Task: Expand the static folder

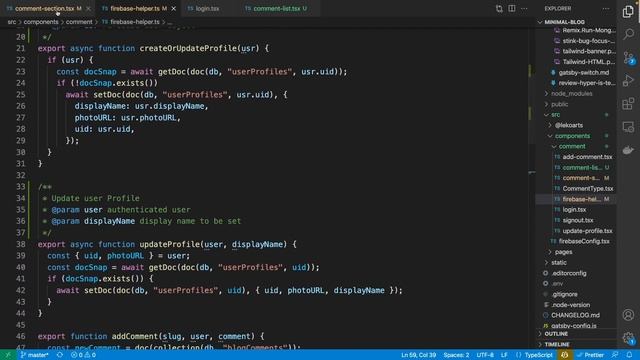Action: [x=559, y=262]
